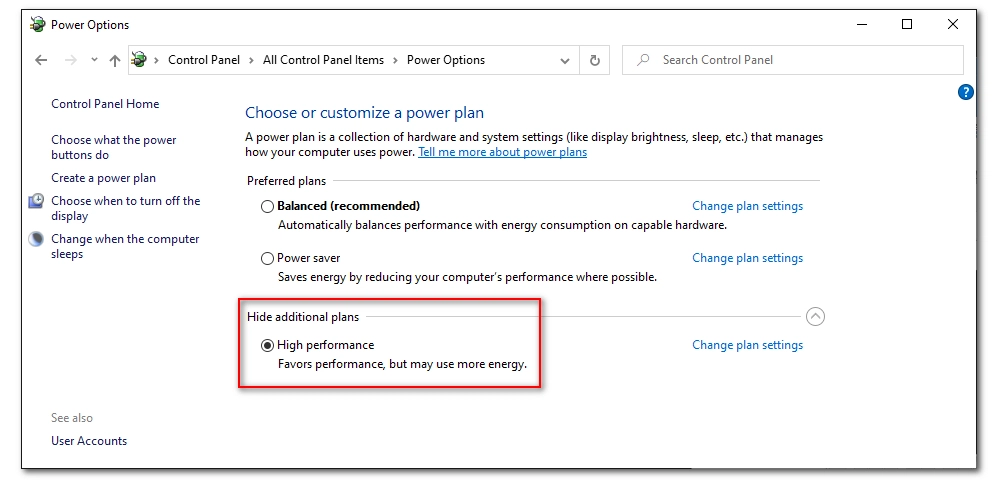Screen dimensions: 1000x480
Task: Click the display clock icon in sidebar
Action: (36, 201)
